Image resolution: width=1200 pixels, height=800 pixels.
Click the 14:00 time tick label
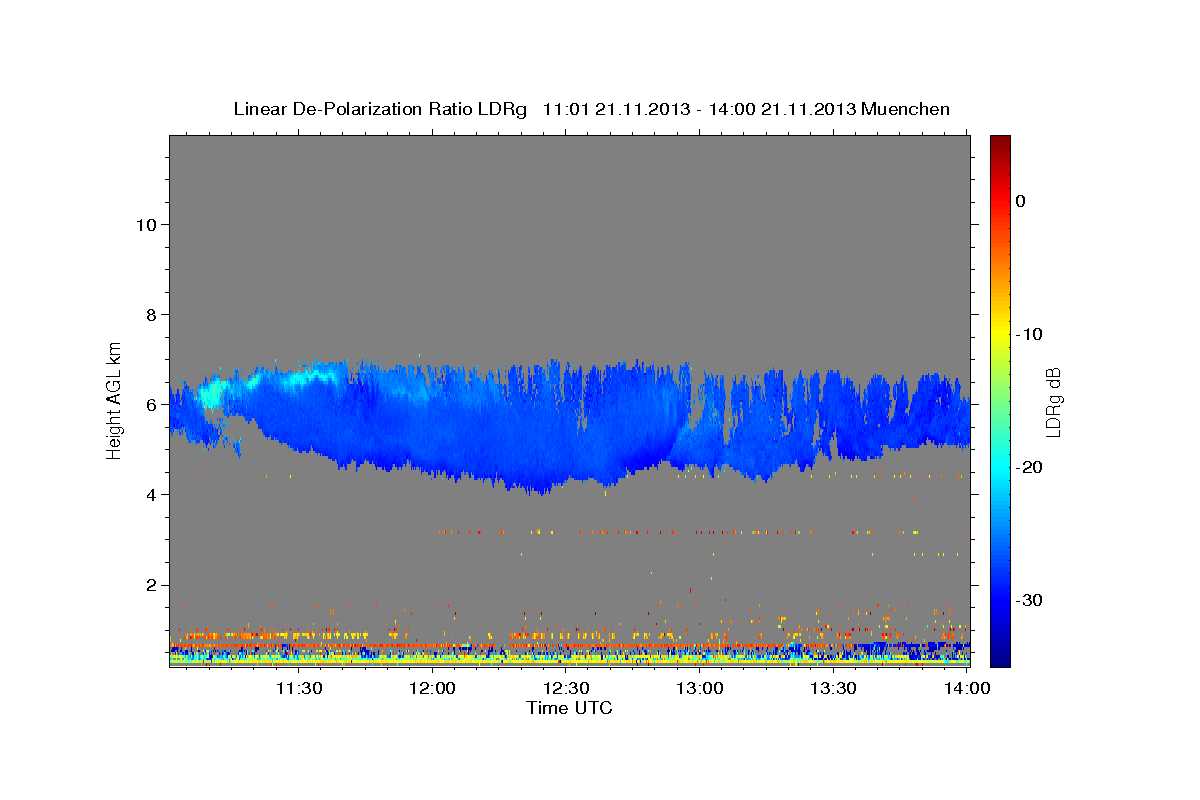point(966,688)
